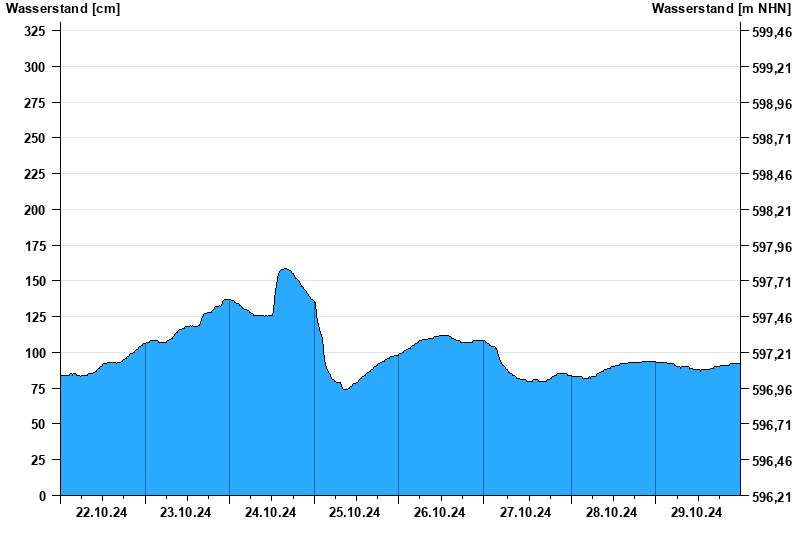Viewport: 800px width, 550px height.
Task: Click the 598,71 right axis label
Action: [x=772, y=139]
